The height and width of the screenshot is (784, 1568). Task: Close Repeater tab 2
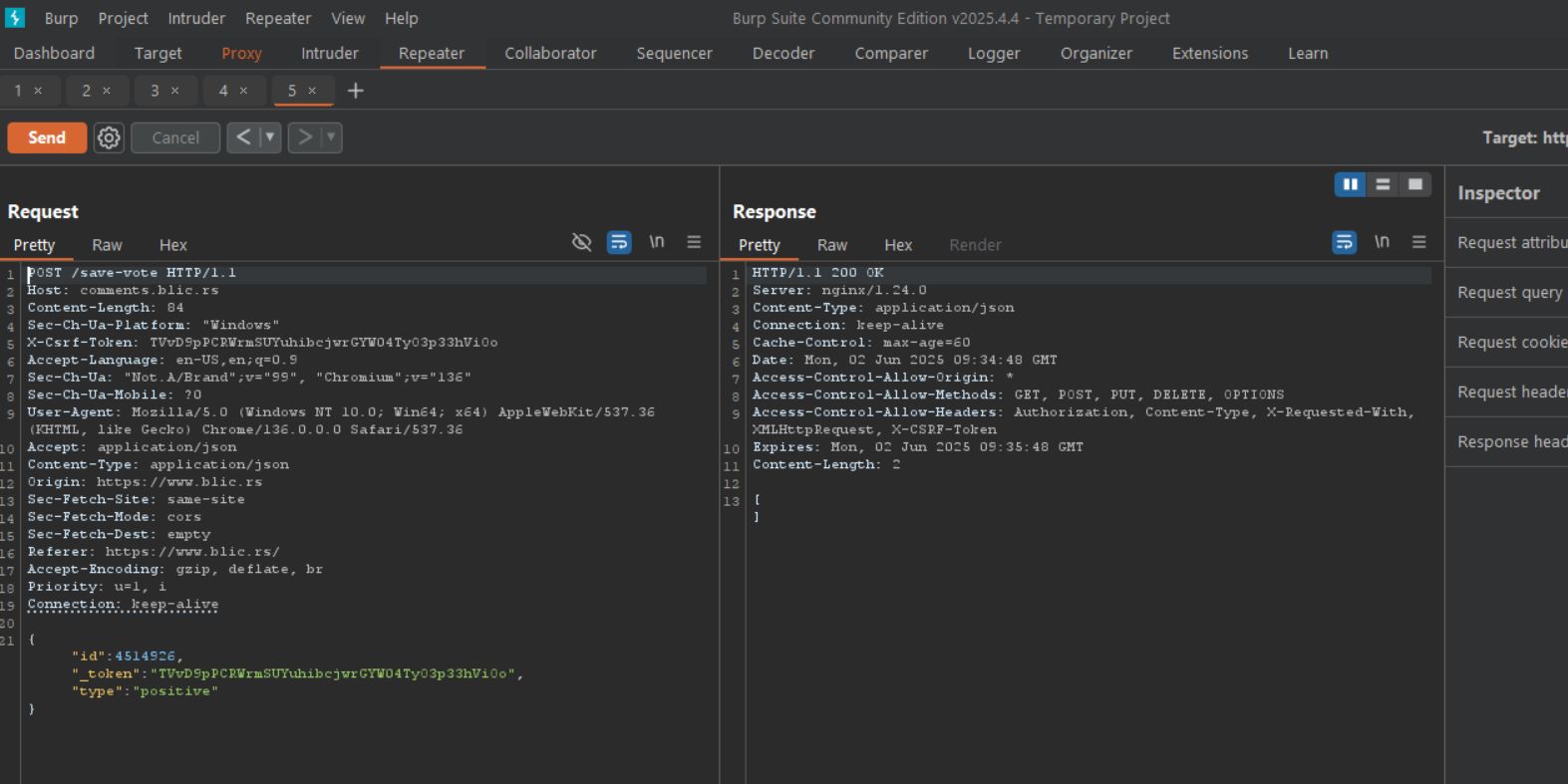tap(107, 91)
